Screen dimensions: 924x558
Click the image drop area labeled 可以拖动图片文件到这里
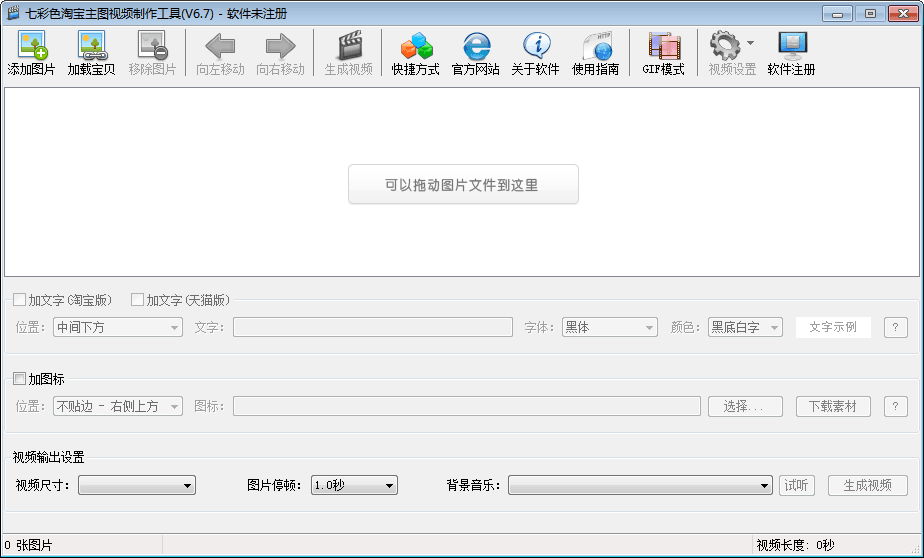(462, 185)
